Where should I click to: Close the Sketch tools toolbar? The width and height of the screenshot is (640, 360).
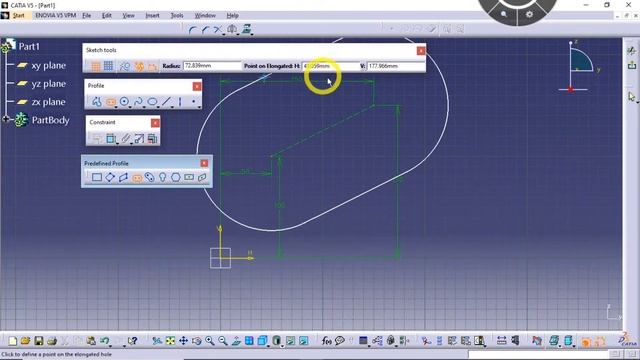(421, 51)
